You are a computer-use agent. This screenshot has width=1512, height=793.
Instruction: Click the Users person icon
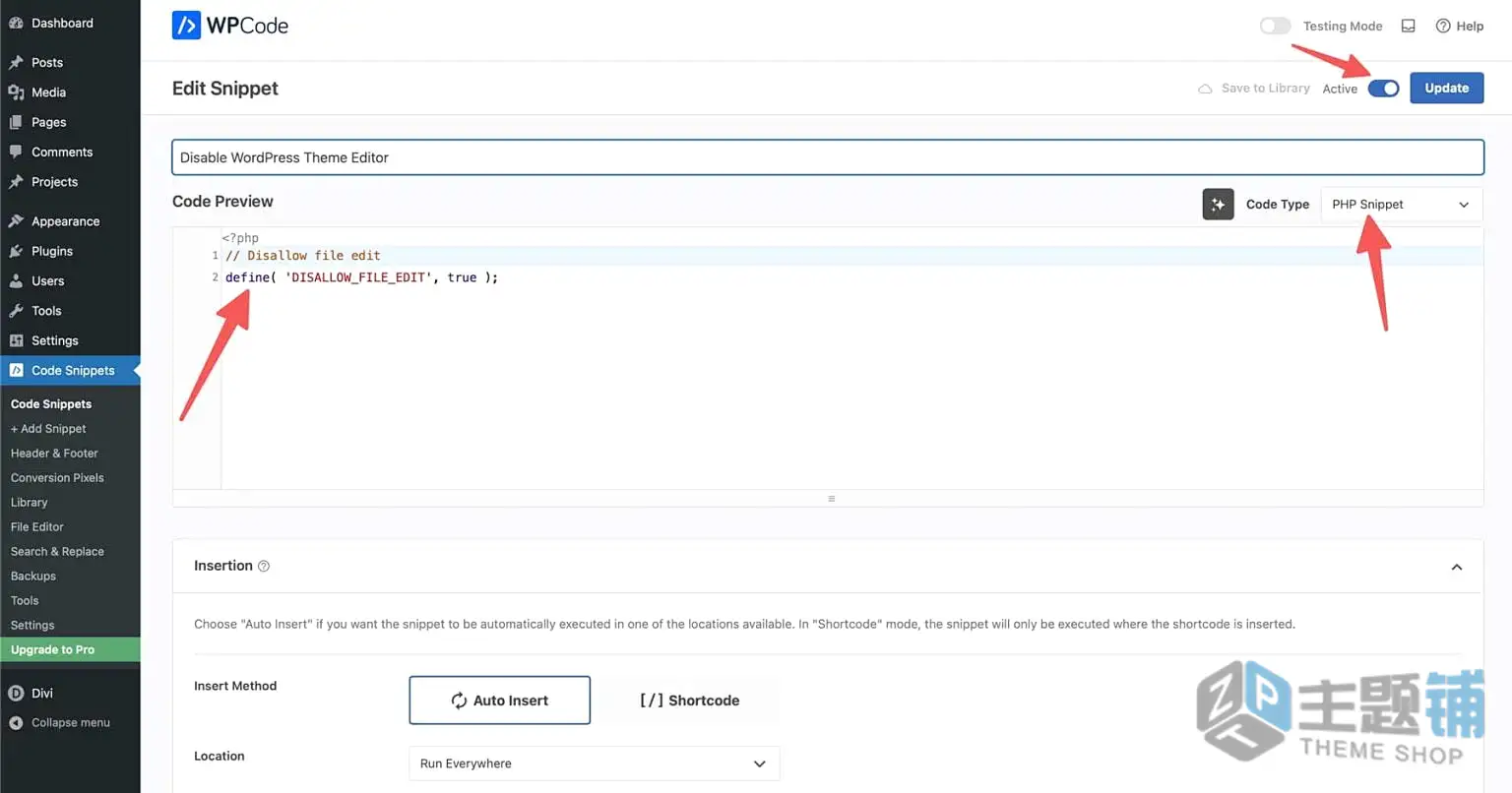(16, 280)
